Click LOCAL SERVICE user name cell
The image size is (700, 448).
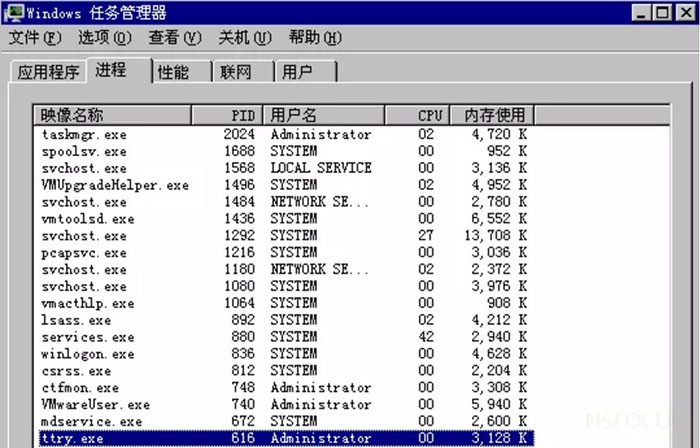pos(321,168)
